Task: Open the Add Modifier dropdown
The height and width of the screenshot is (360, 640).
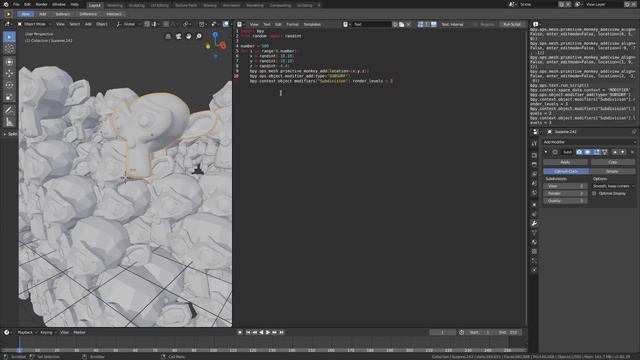Action: (589, 142)
